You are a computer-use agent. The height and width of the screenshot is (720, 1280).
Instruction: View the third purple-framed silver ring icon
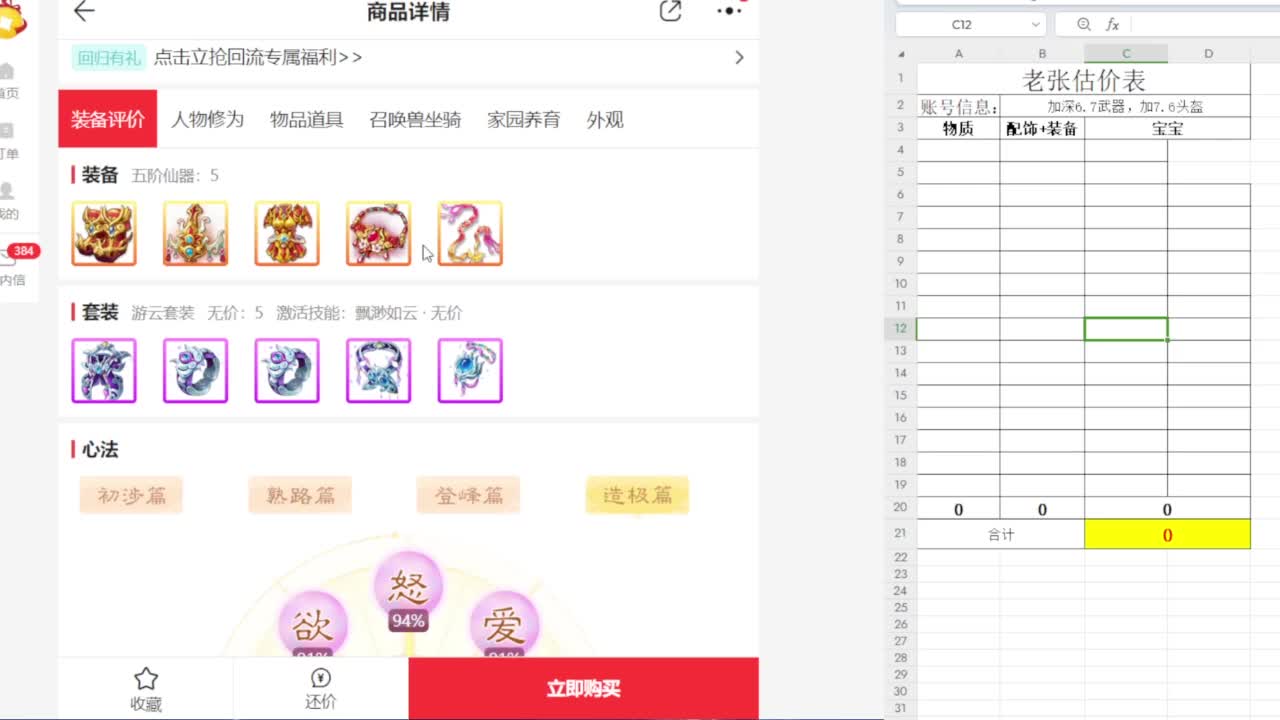tap(287, 371)
